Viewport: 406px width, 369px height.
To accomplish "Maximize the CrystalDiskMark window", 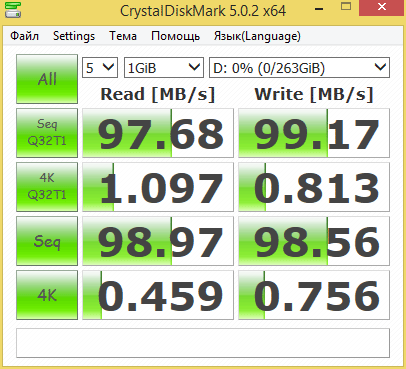I will pyautogui.click(x=346, y=7).
